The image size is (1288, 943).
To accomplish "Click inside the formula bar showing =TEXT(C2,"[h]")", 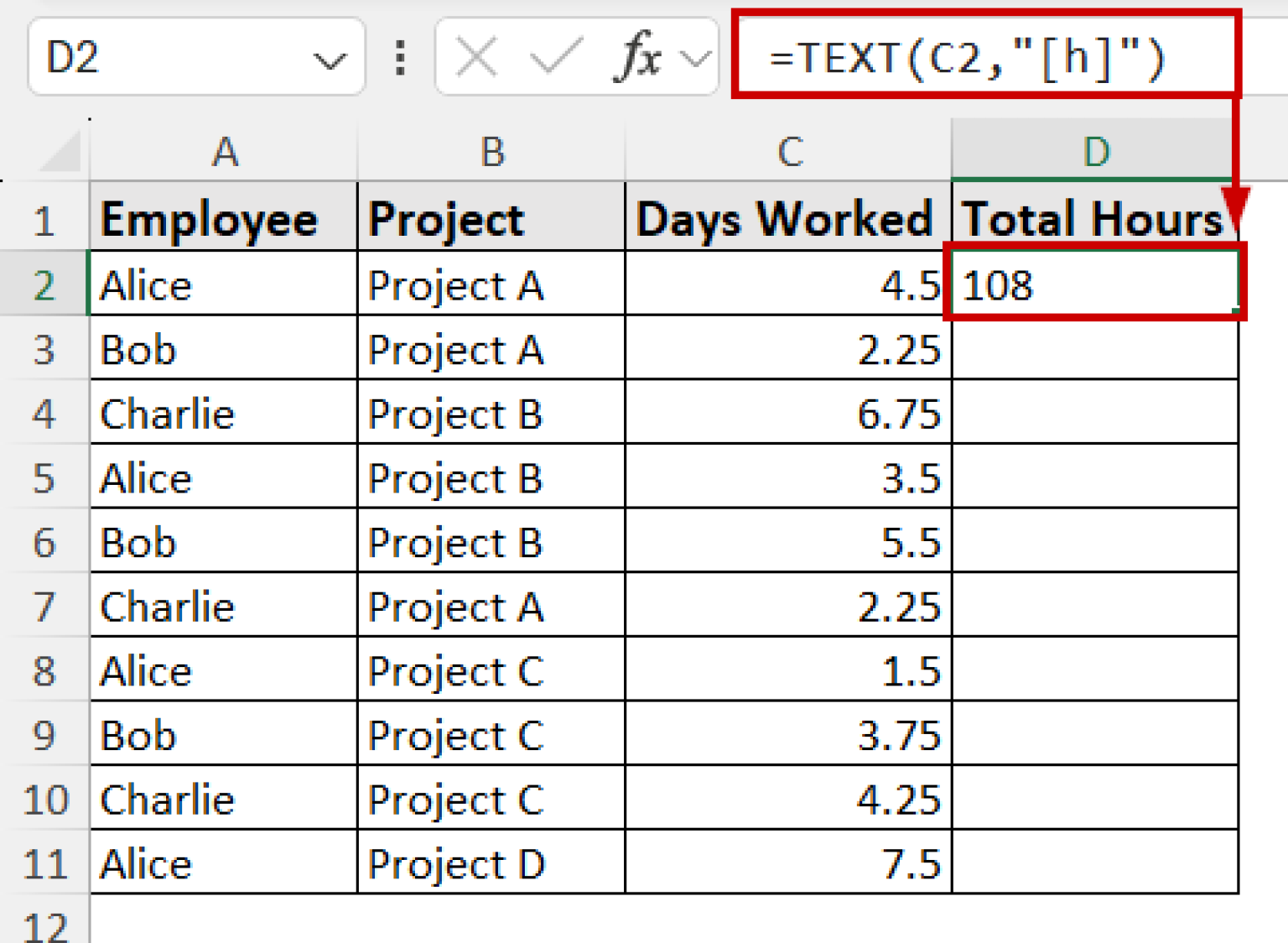I will [x=964, y=57].
